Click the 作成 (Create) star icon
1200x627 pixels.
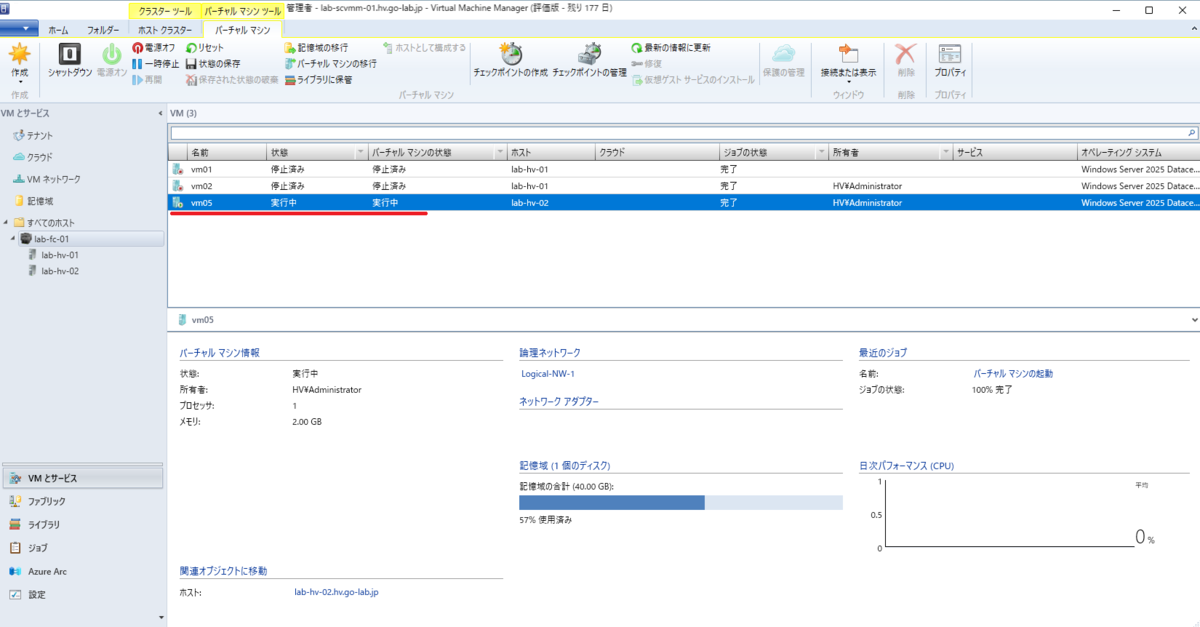pyautogui.click(x=19, y=55)
